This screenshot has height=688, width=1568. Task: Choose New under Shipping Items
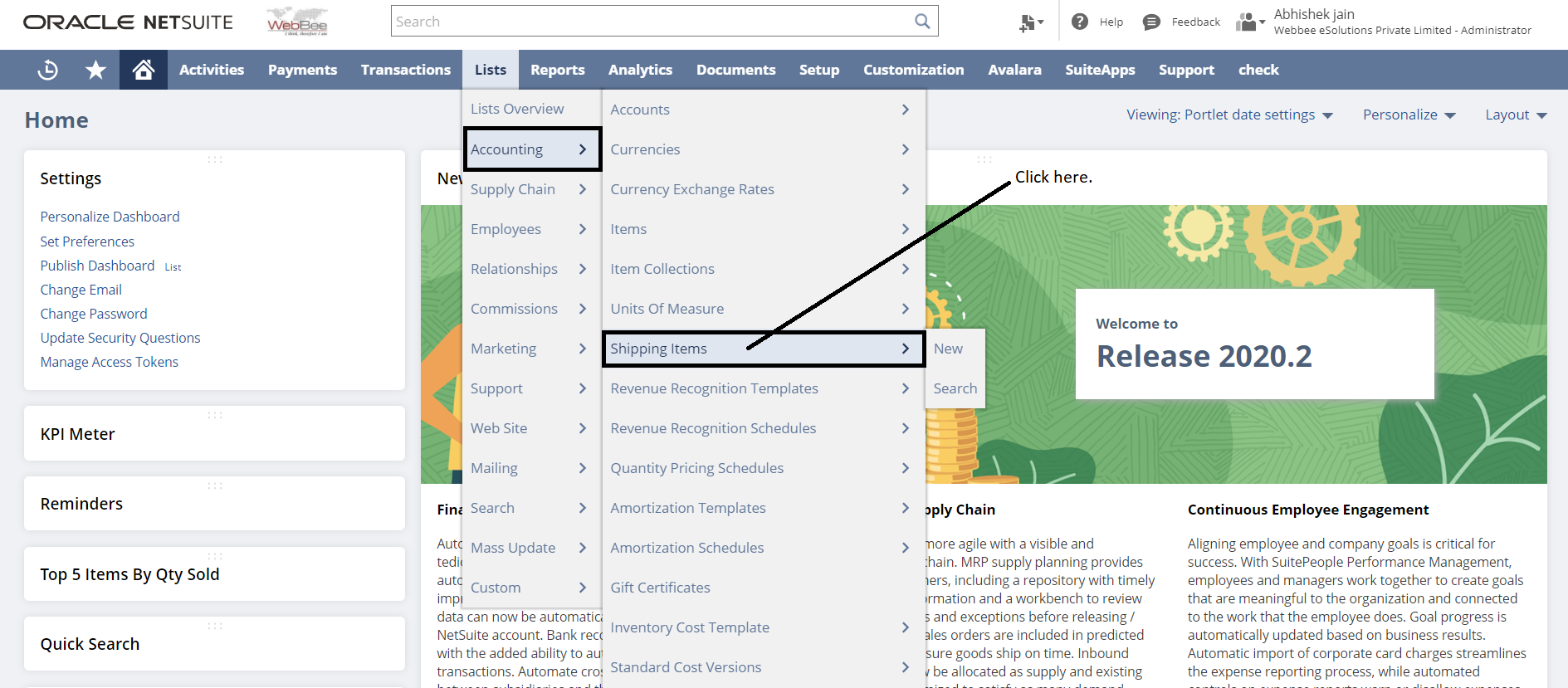tap(955, 349)
